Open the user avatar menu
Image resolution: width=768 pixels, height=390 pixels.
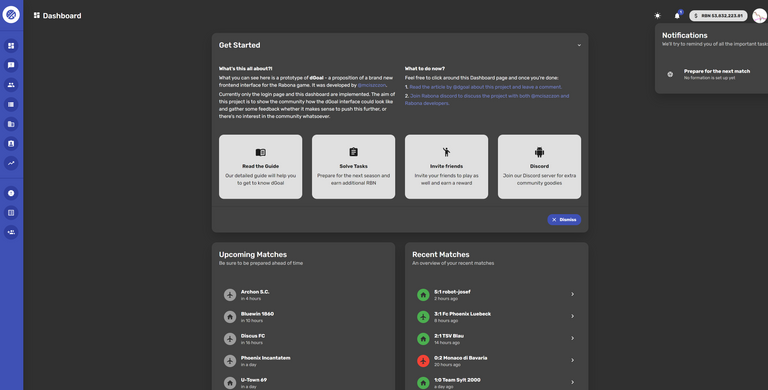click(x=760, y=16)
